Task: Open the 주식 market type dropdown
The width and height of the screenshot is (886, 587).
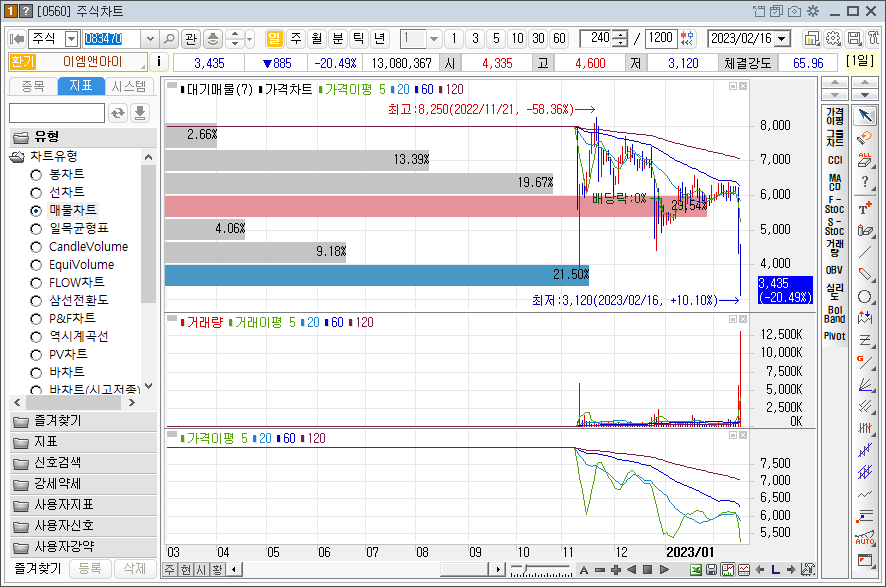Action: (x=71, y=38)
